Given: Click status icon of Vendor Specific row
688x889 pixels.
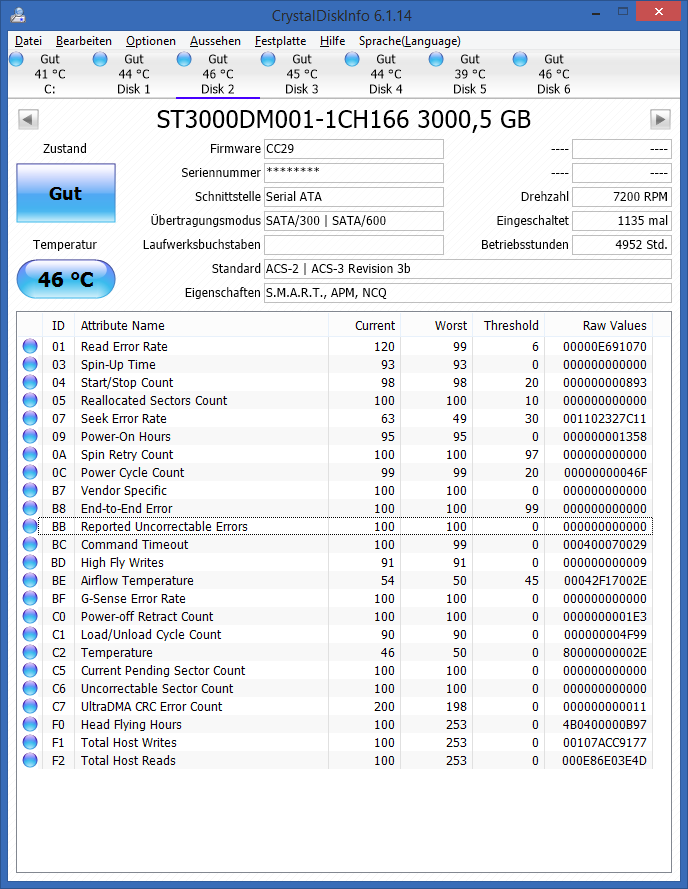Looking at the screenshot, I should tap(30, 490).
